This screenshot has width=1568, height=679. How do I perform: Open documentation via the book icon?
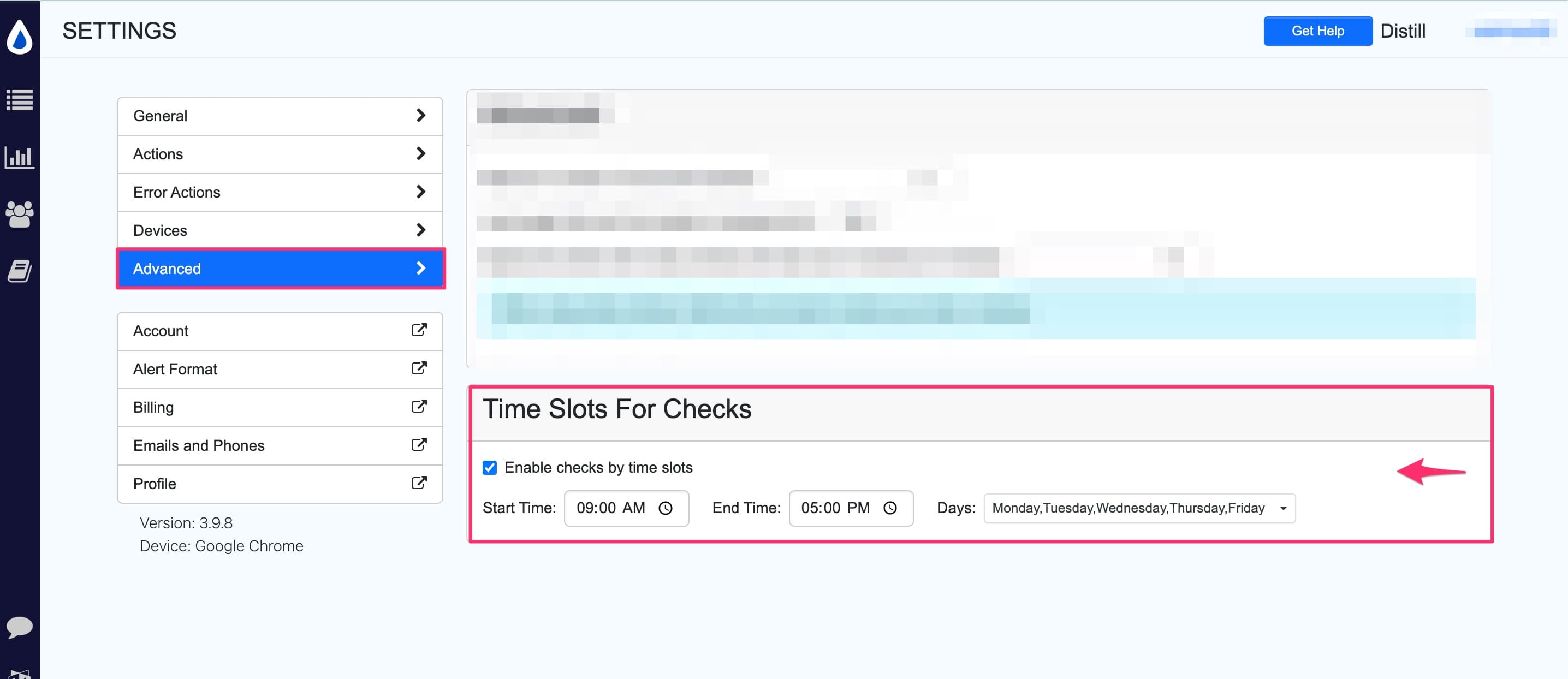pyautogui.click(x=20, y=272)
